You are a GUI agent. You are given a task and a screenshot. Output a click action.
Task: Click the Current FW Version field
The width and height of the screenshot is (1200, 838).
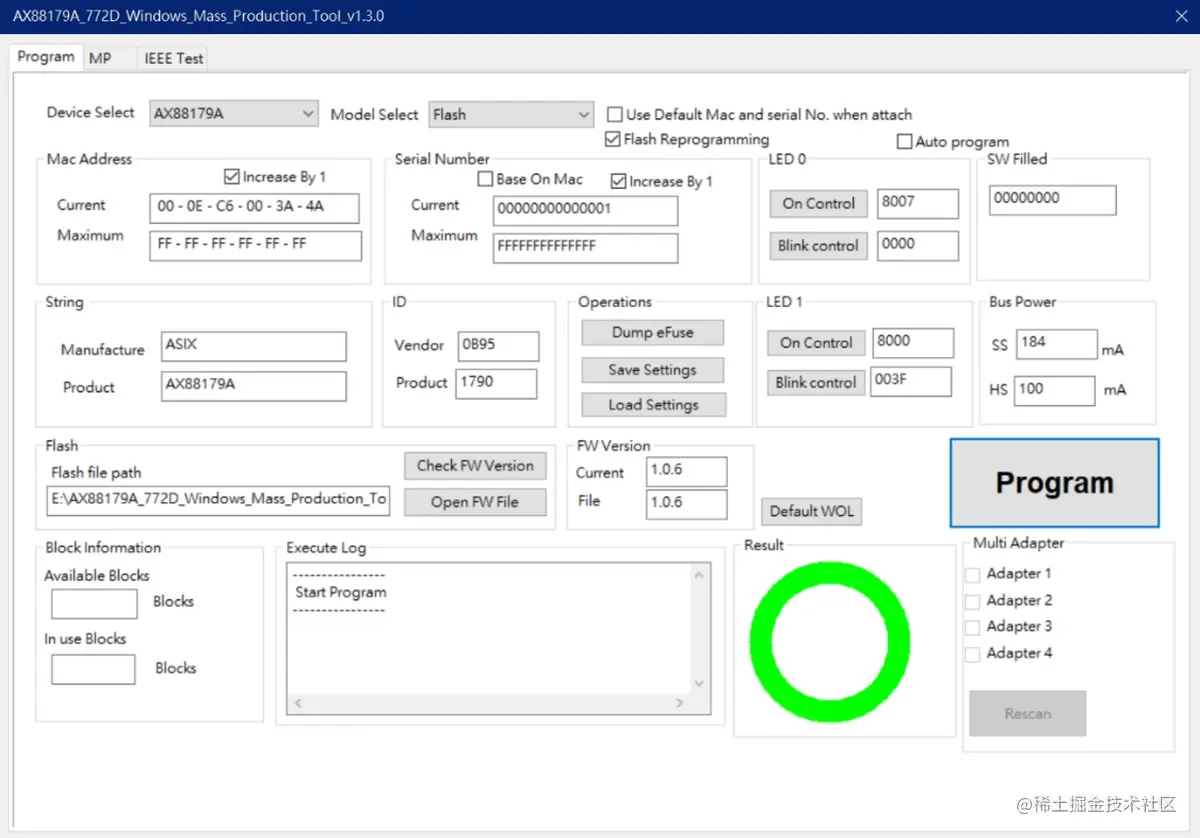[687, 472]
